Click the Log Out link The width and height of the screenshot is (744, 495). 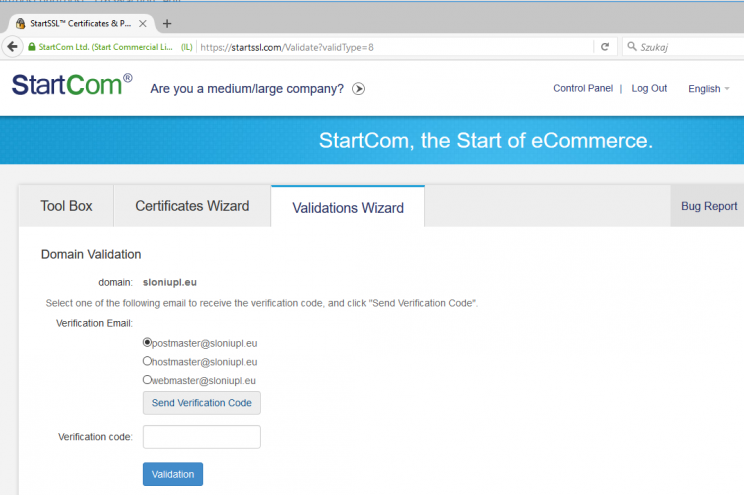click(x=649, y=88)
